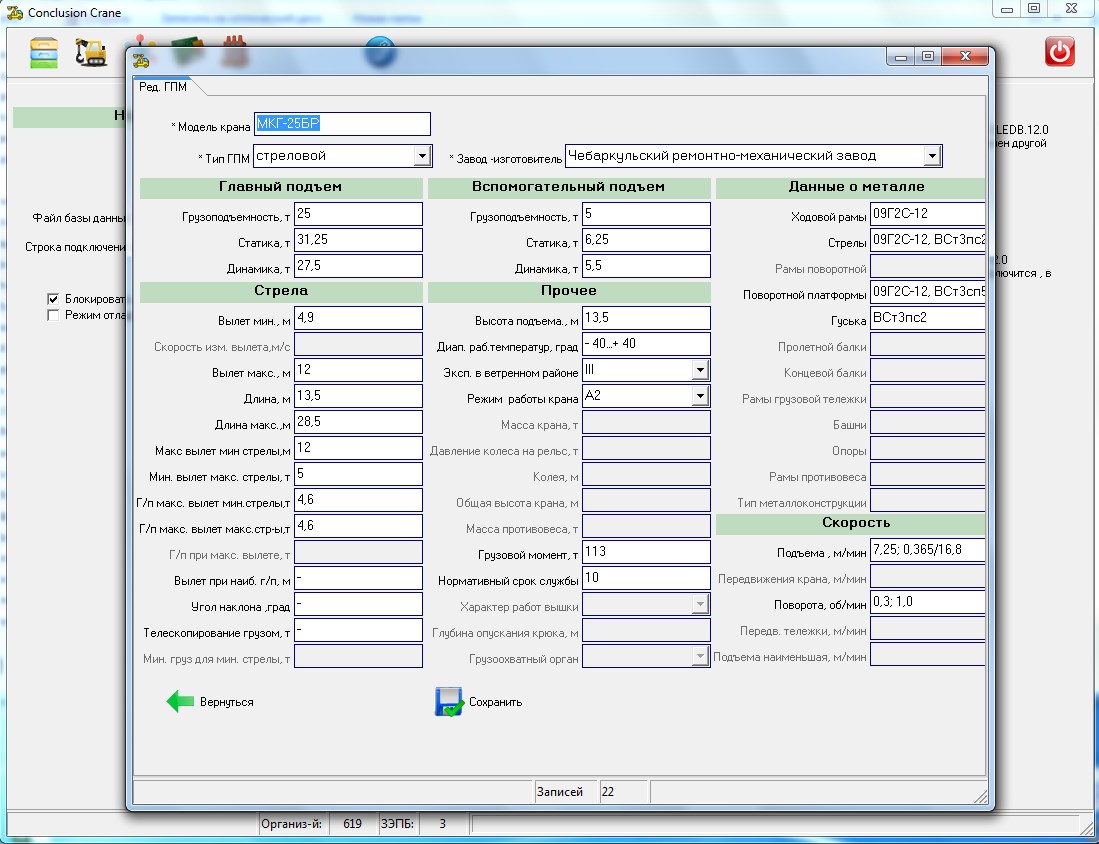Click the Вылет макс., м field
The width and height of the screenshot is (1099, 844).
pos(358,370)
